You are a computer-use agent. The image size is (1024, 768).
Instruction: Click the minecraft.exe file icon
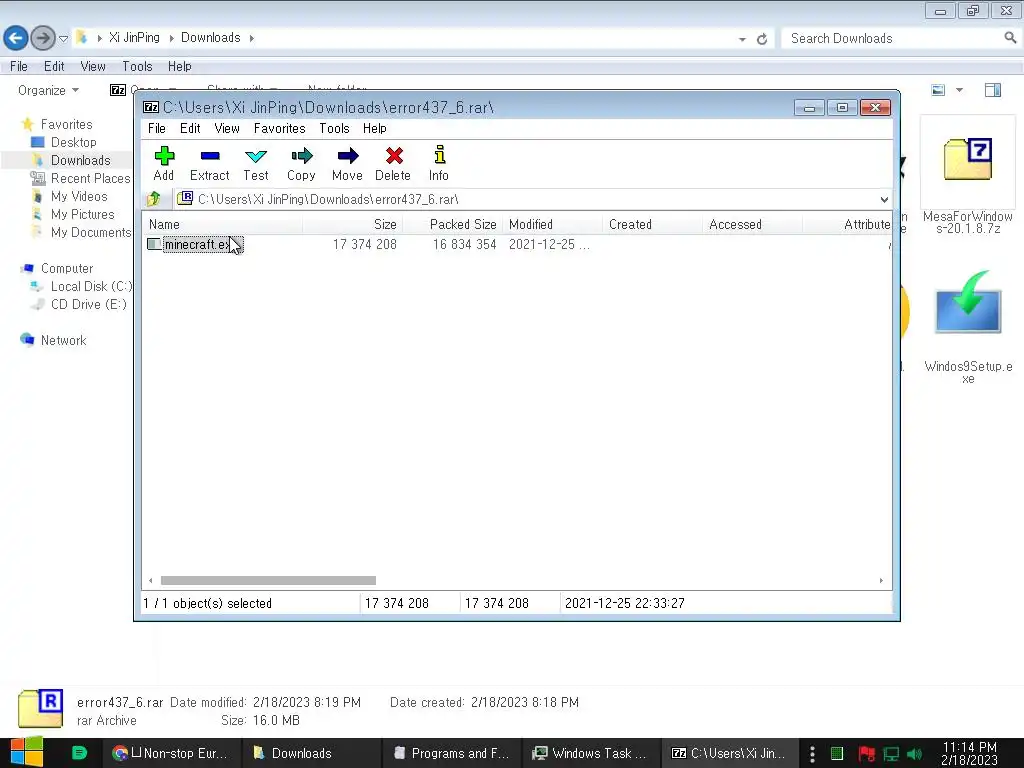(x=154, y=244)
